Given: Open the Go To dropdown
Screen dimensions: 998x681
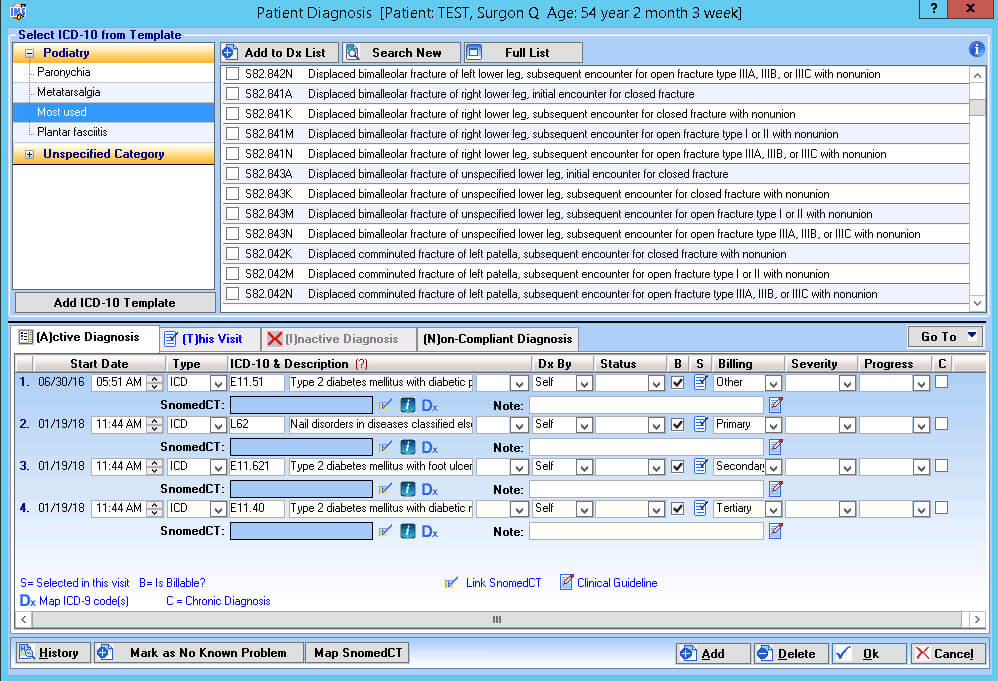Looking at the screenshot, I should [945, 337].
